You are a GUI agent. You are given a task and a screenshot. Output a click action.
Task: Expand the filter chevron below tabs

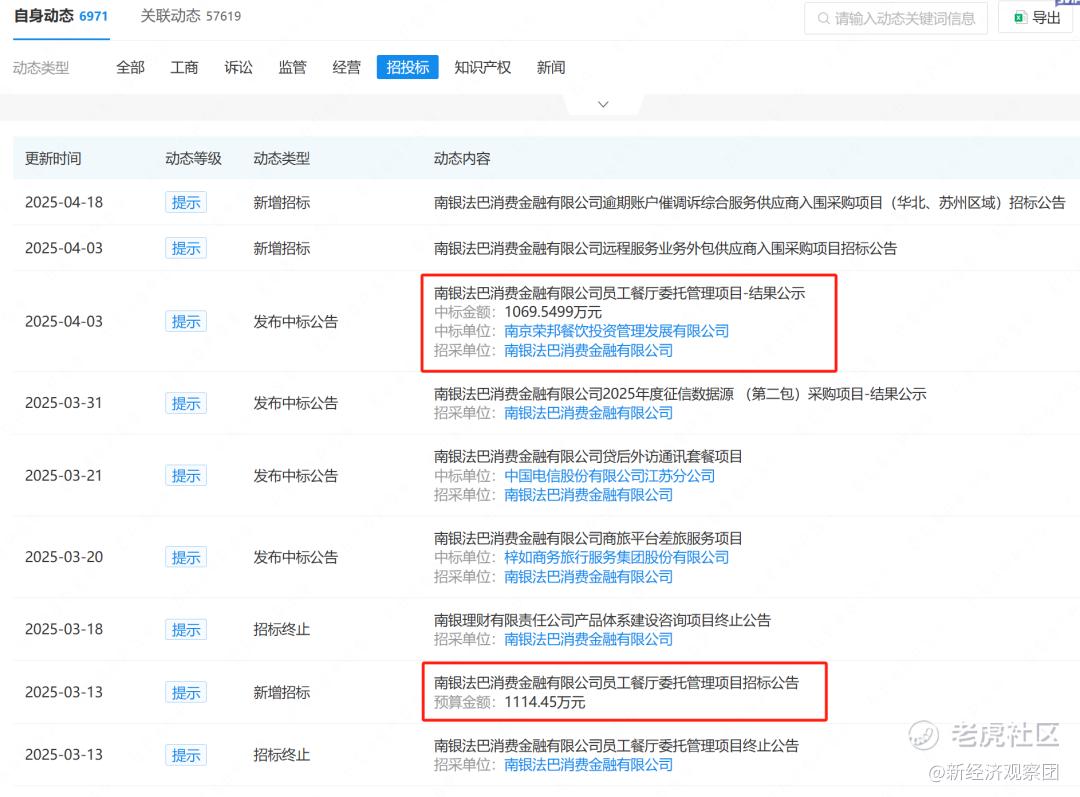(603, 105)
